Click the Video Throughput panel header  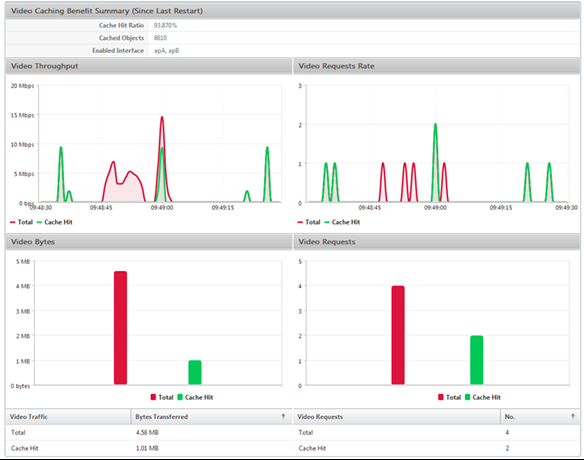pos(149,66)
